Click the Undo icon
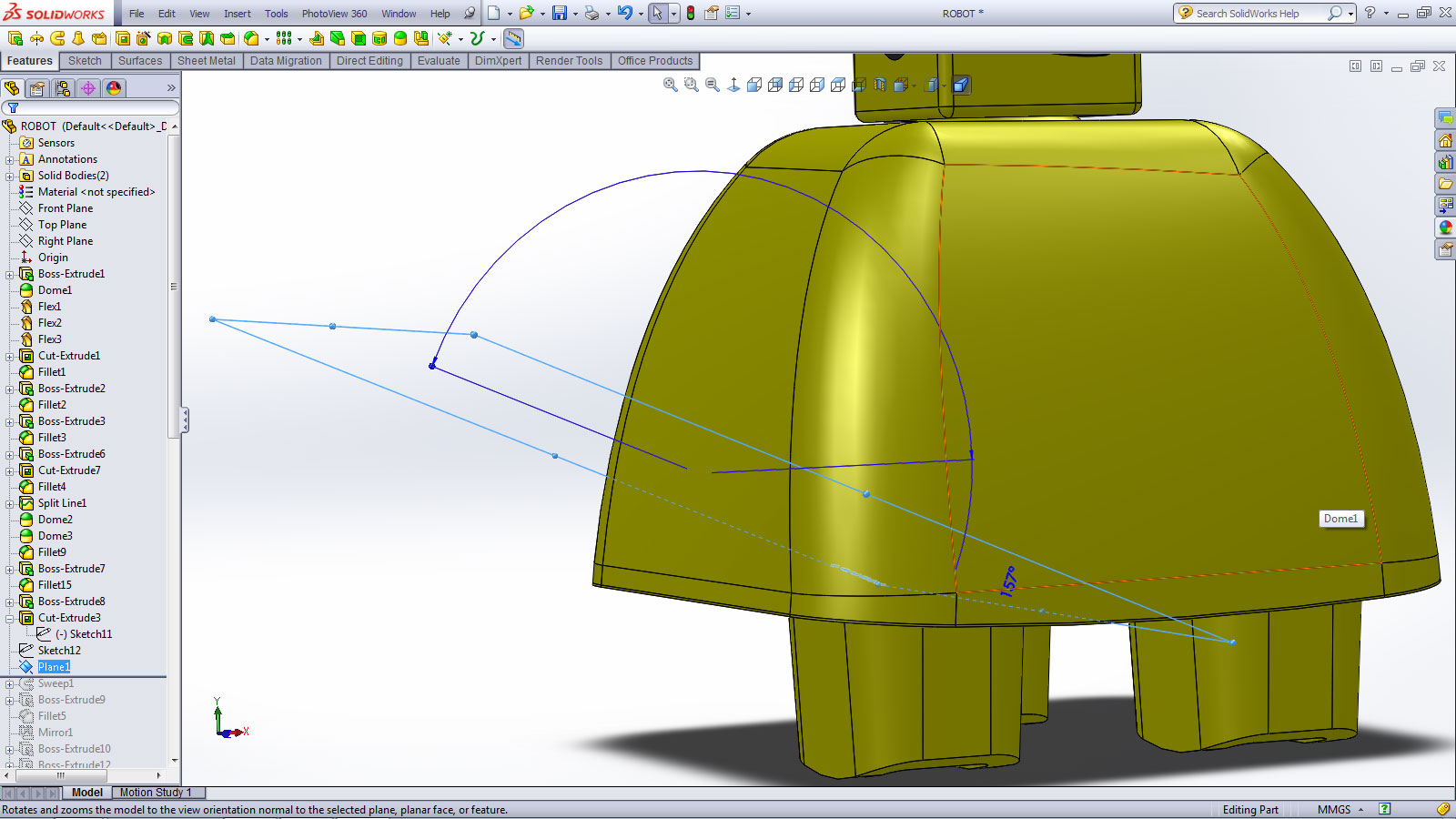 624,13
